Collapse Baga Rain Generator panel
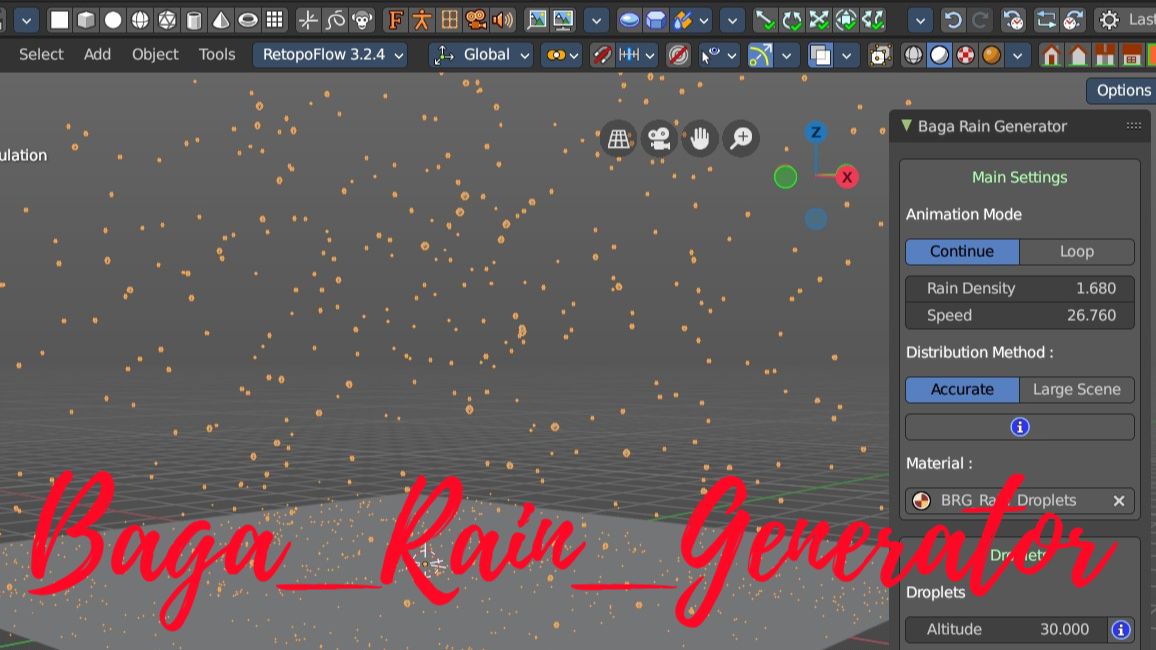This screenshot has width=1156, height=650. click(x=907, y=126)
